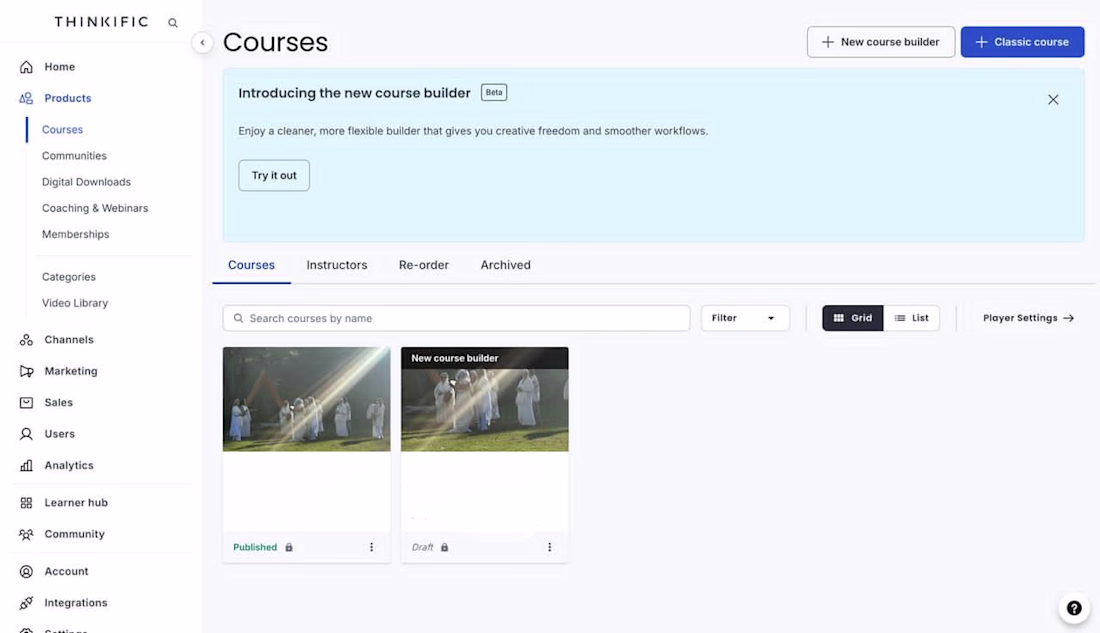
Task: Click the Classic course button
Action: pyautogui.click(x=1022, y=42)
